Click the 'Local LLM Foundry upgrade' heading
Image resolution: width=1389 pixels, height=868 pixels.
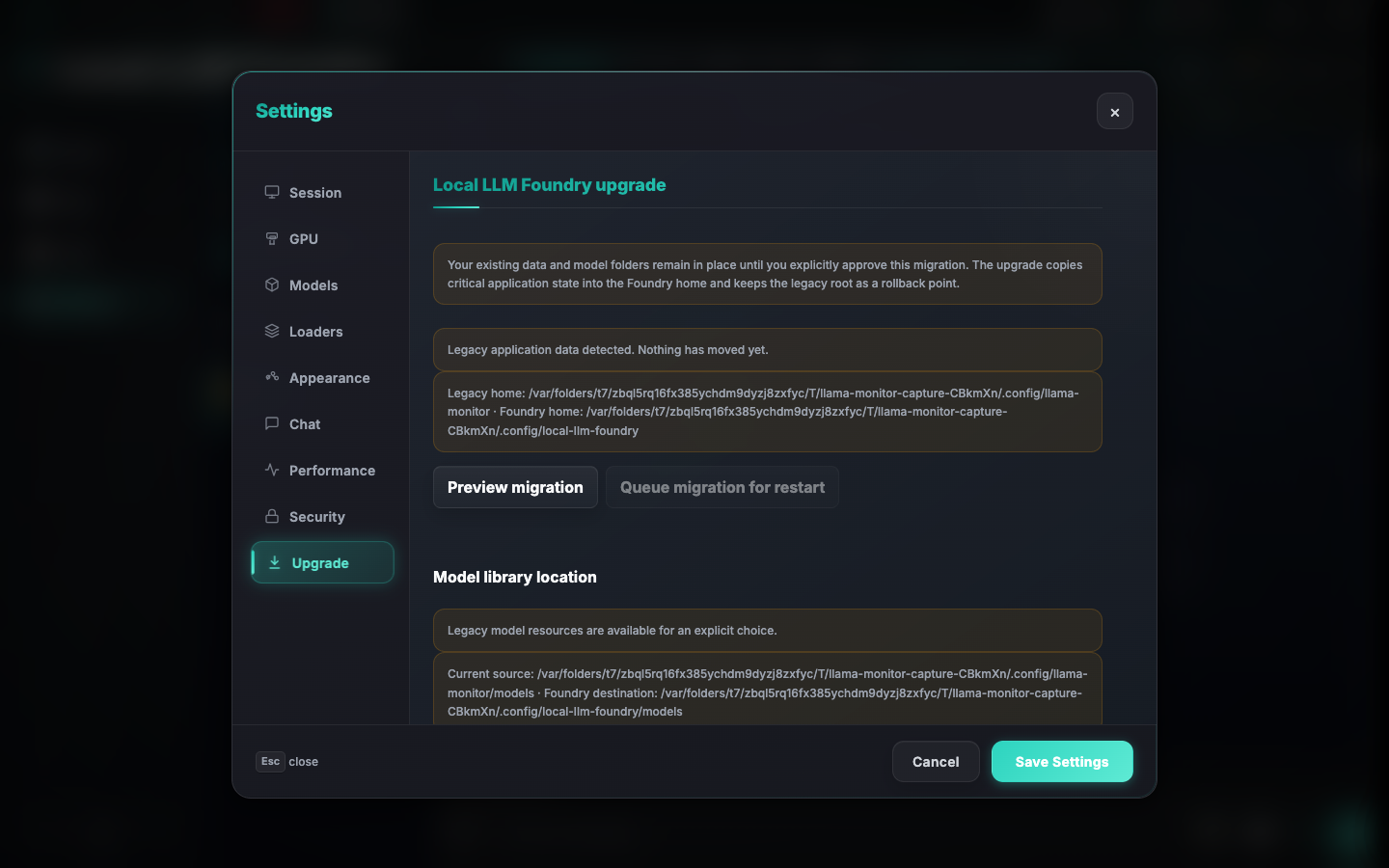[x=549, y=185]
